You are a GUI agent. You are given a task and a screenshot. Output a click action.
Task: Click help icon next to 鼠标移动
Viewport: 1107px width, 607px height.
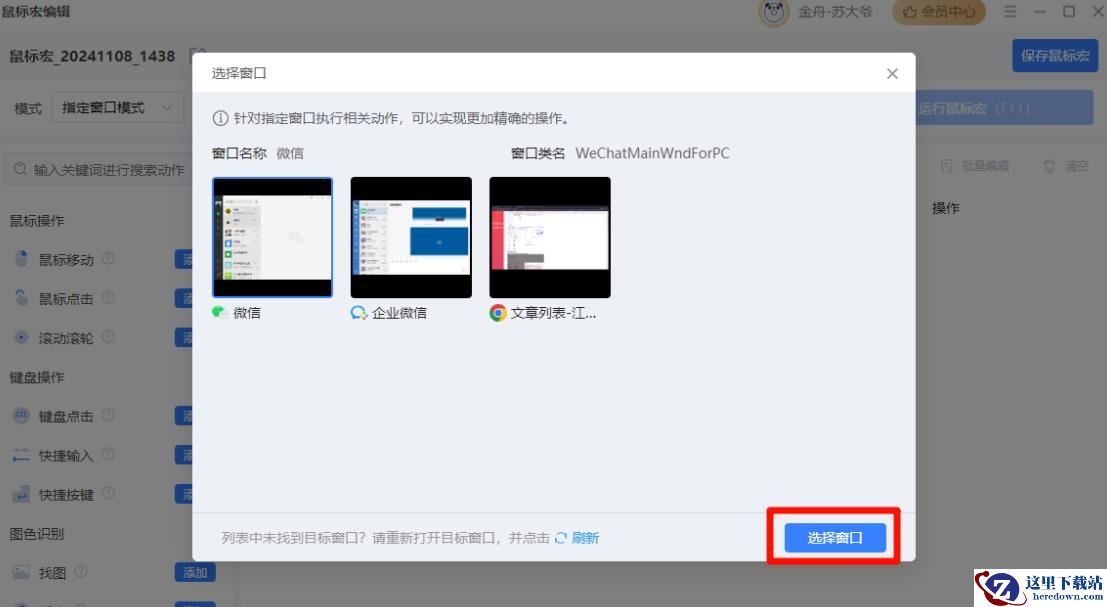108,258
